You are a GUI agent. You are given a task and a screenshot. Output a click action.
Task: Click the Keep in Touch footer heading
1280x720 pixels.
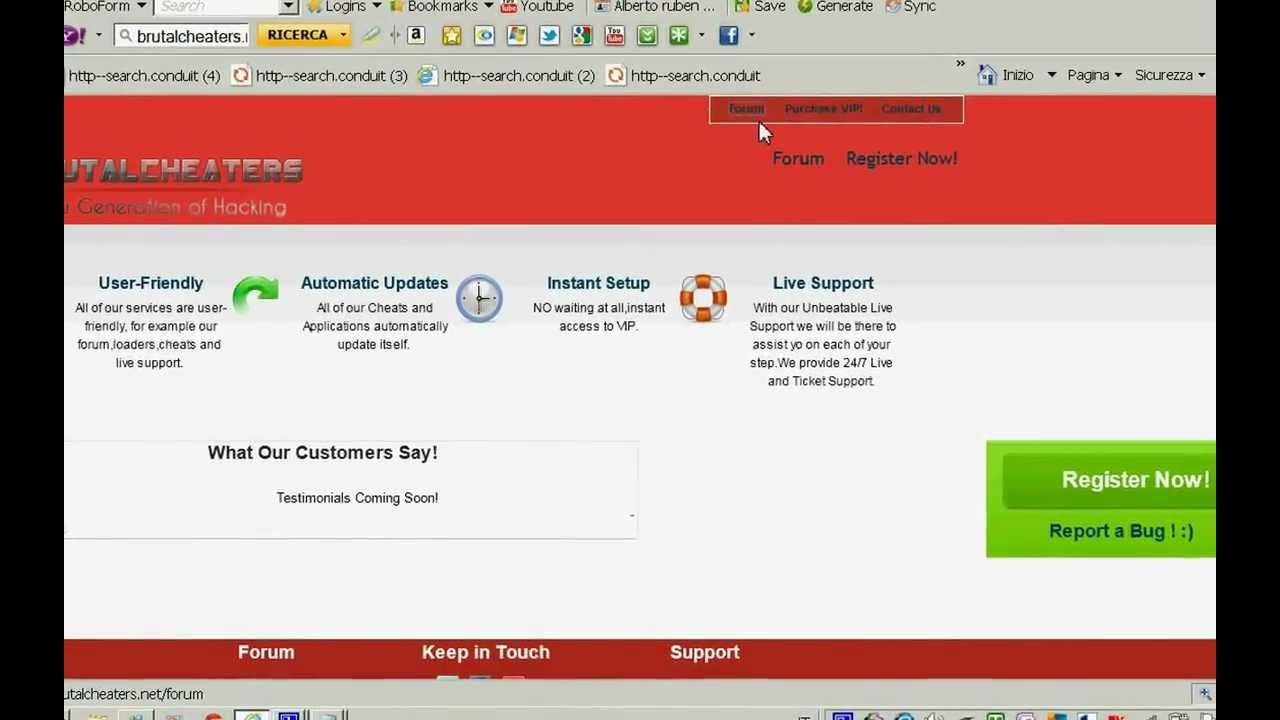(x=486, y=652)
